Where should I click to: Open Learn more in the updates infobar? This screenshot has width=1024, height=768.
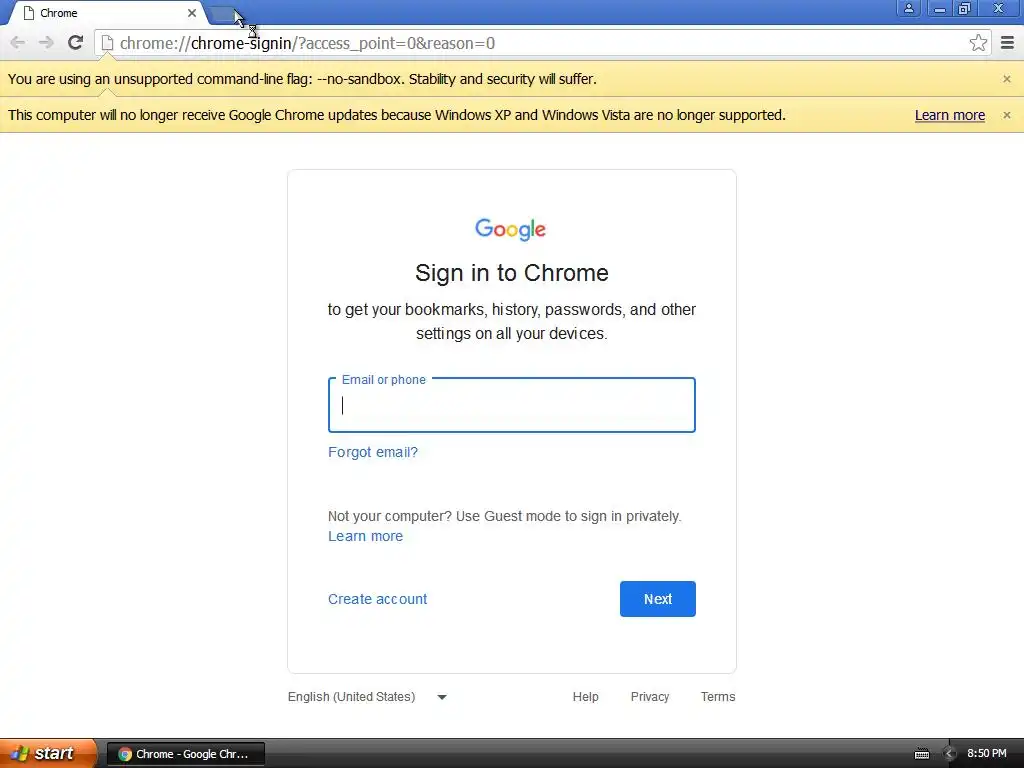[950, 115]
